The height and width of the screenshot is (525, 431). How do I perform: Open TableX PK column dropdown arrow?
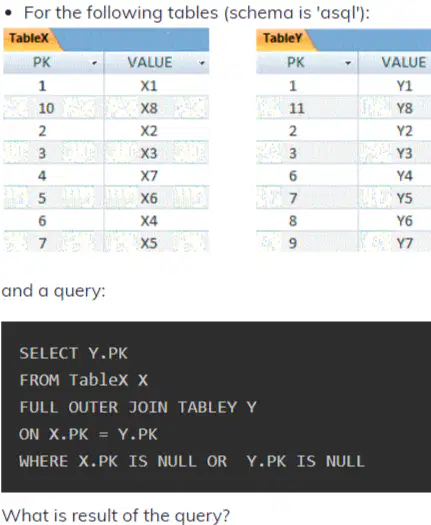click(94, 63)
